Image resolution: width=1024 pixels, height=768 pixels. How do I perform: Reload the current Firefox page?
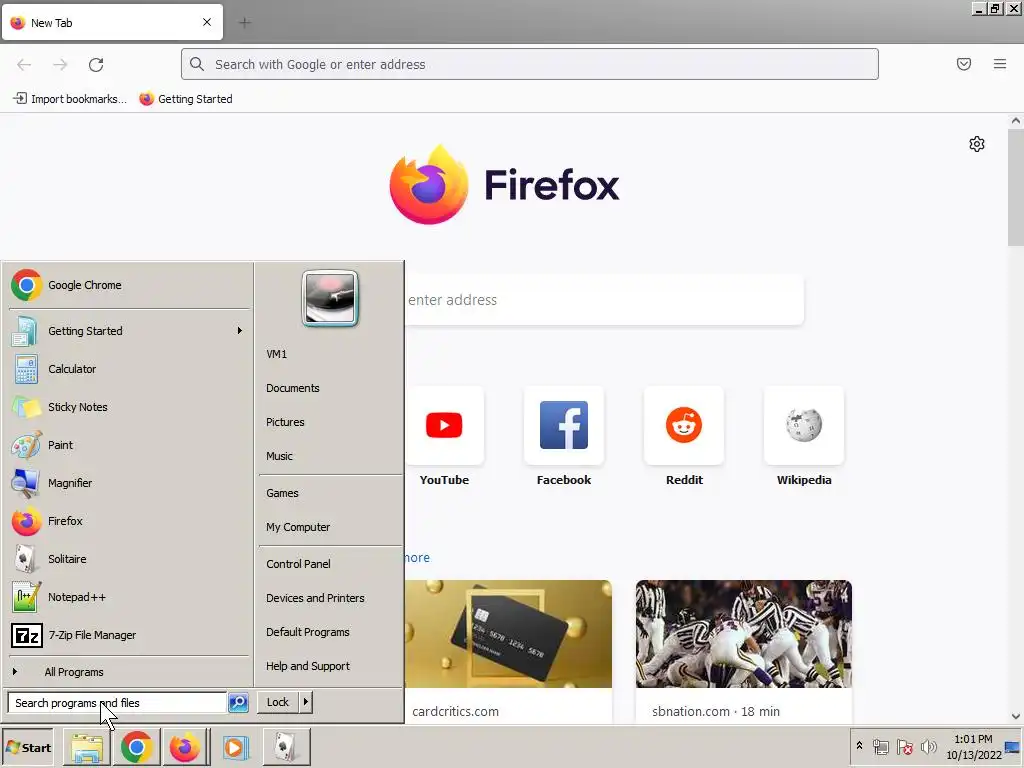[96, 64]
